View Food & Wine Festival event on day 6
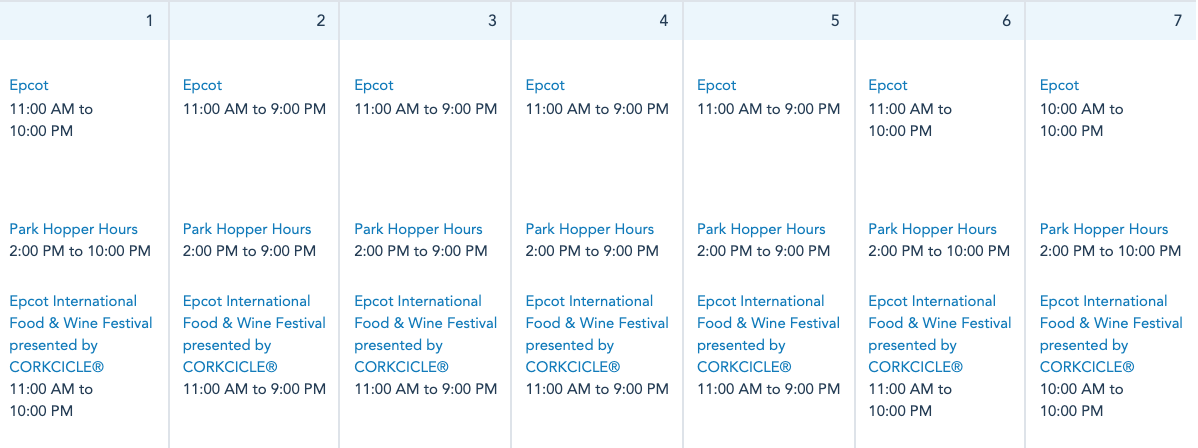Image resolution: width=1198 pixels, height=448 pixels. coord(940,323)
